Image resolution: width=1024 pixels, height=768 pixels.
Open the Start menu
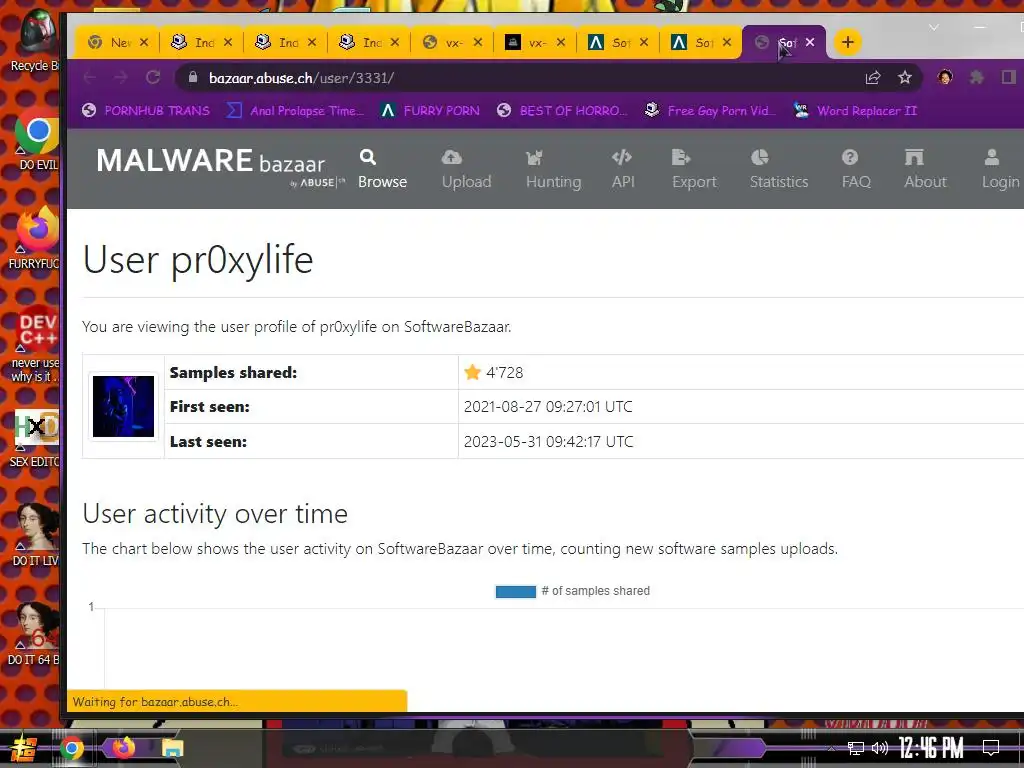coord(22,748)
